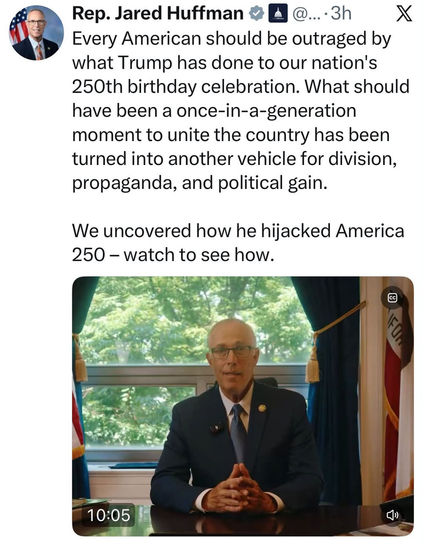Click the 'We uncovered how he hijacked America' line
Image resolution: width=423 pixels, height=545 pixels.
click(x=238, y=231)
